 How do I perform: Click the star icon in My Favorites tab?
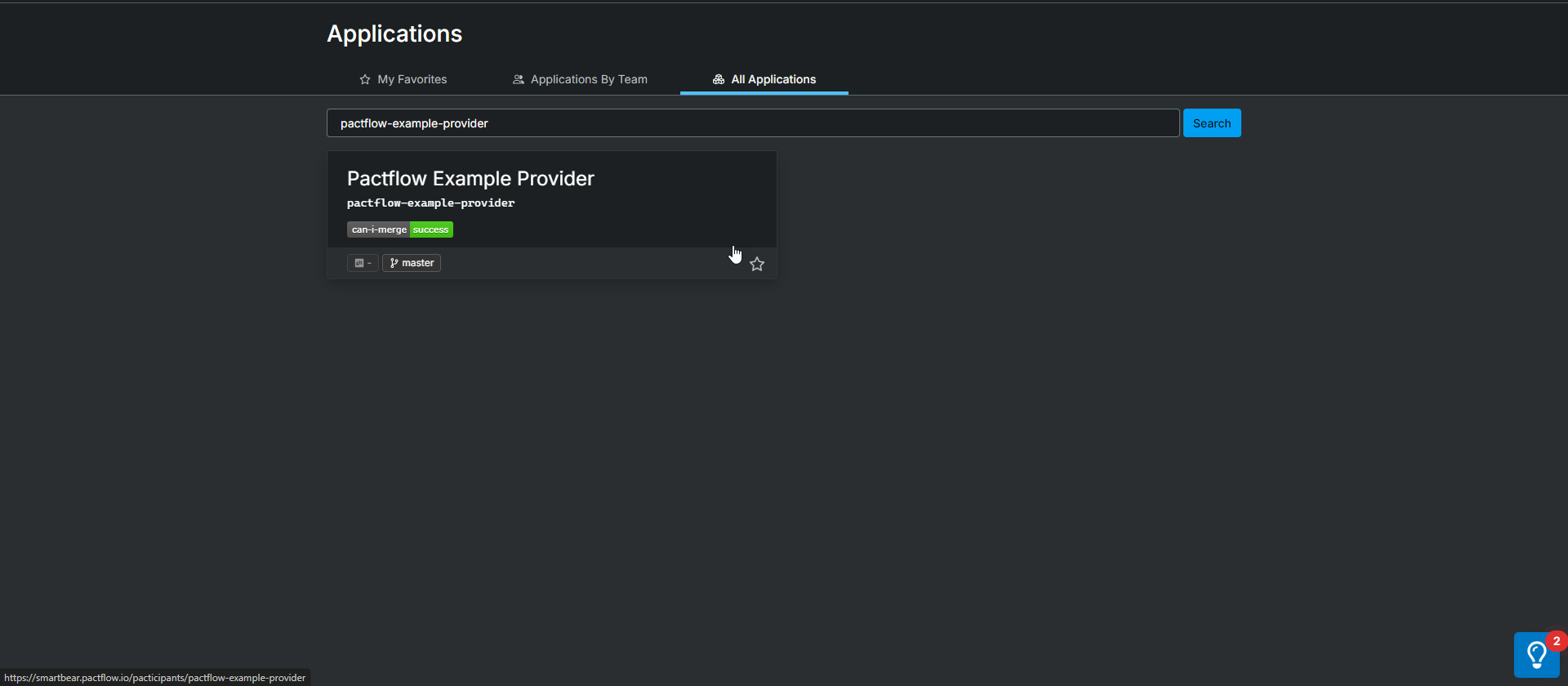tap(365, 79)
